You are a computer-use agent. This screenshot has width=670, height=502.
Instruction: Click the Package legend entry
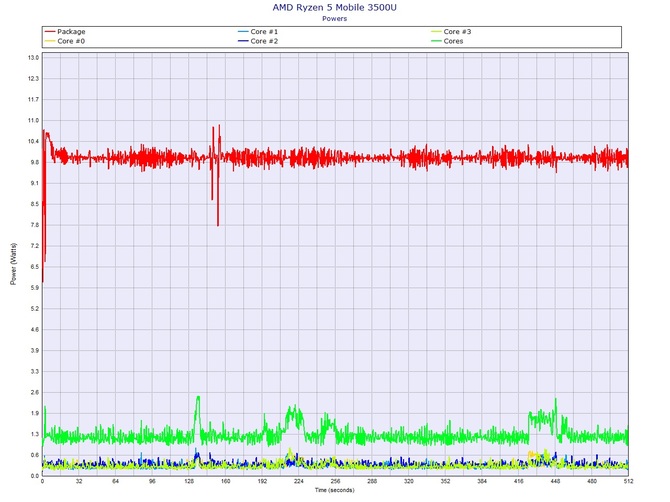(65, 32)
